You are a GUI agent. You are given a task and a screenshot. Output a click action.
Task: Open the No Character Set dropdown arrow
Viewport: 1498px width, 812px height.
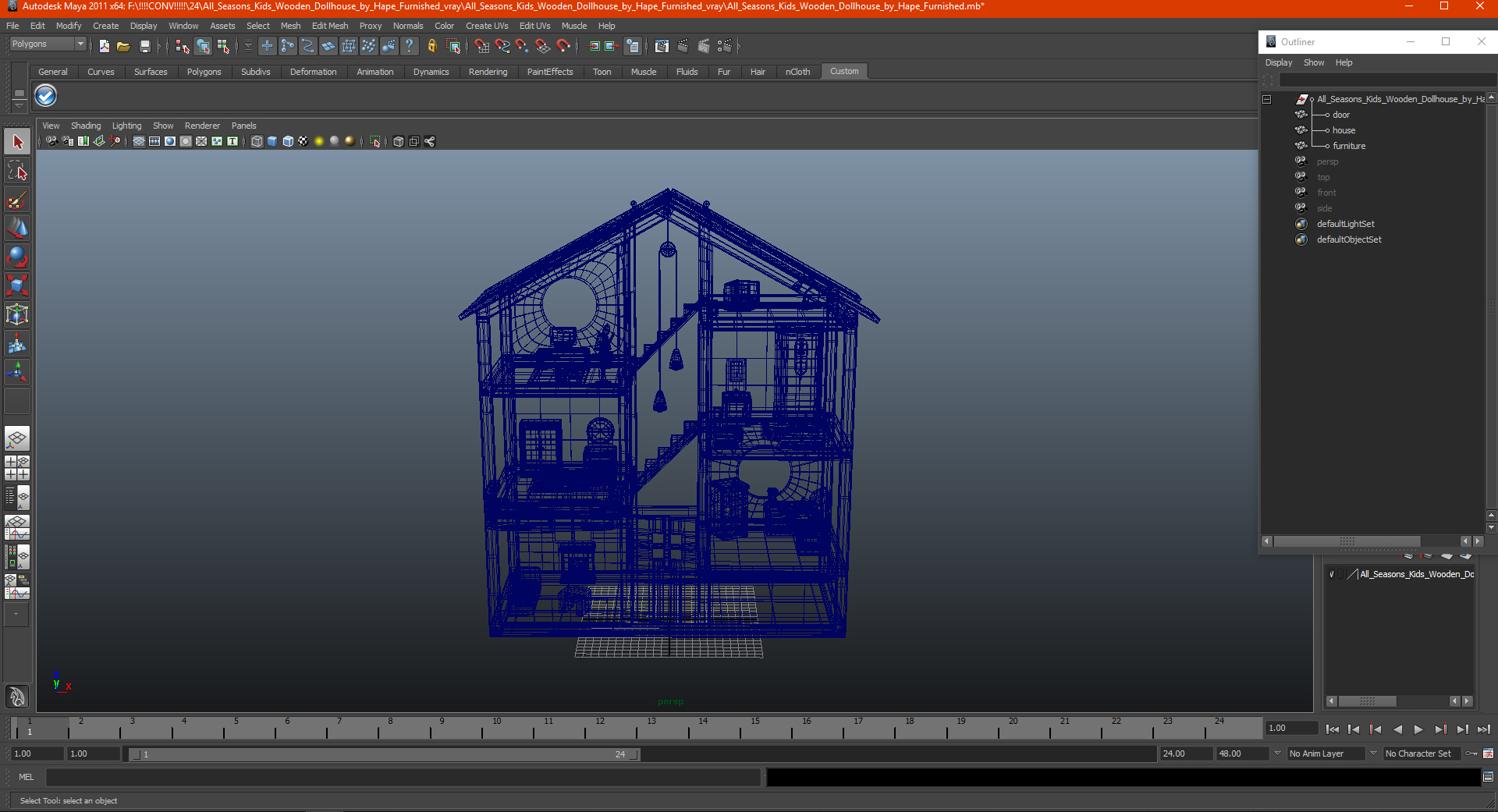click(x=1374, y=753)
